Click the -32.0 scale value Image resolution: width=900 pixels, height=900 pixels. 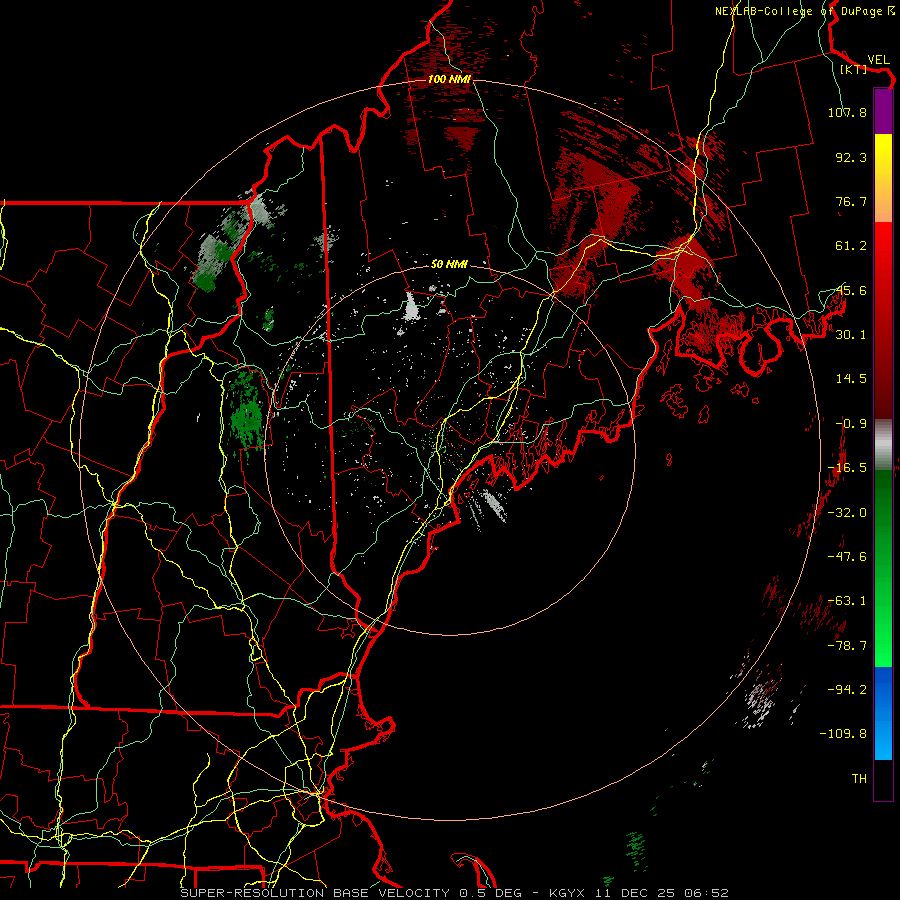pyautogui.click(x=847, y=513)
